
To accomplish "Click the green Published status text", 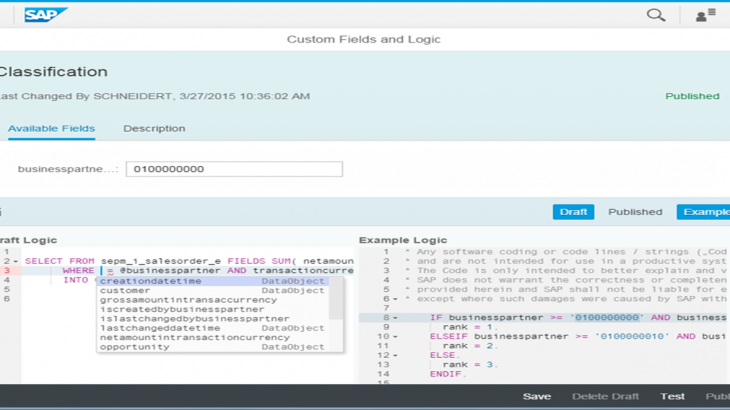I will (692, 96).
